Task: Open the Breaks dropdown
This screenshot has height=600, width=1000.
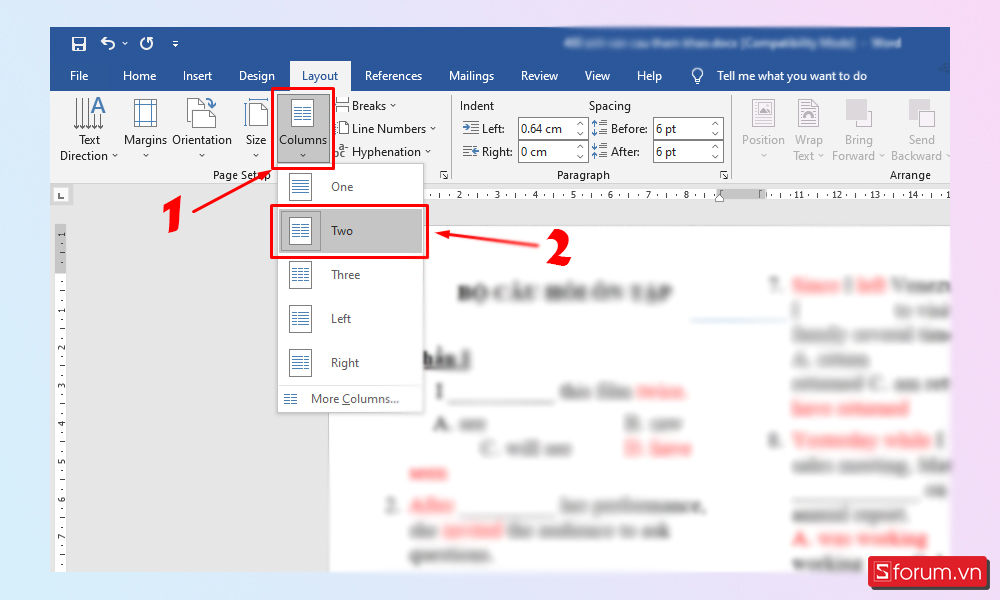Action: coord(367,106)
